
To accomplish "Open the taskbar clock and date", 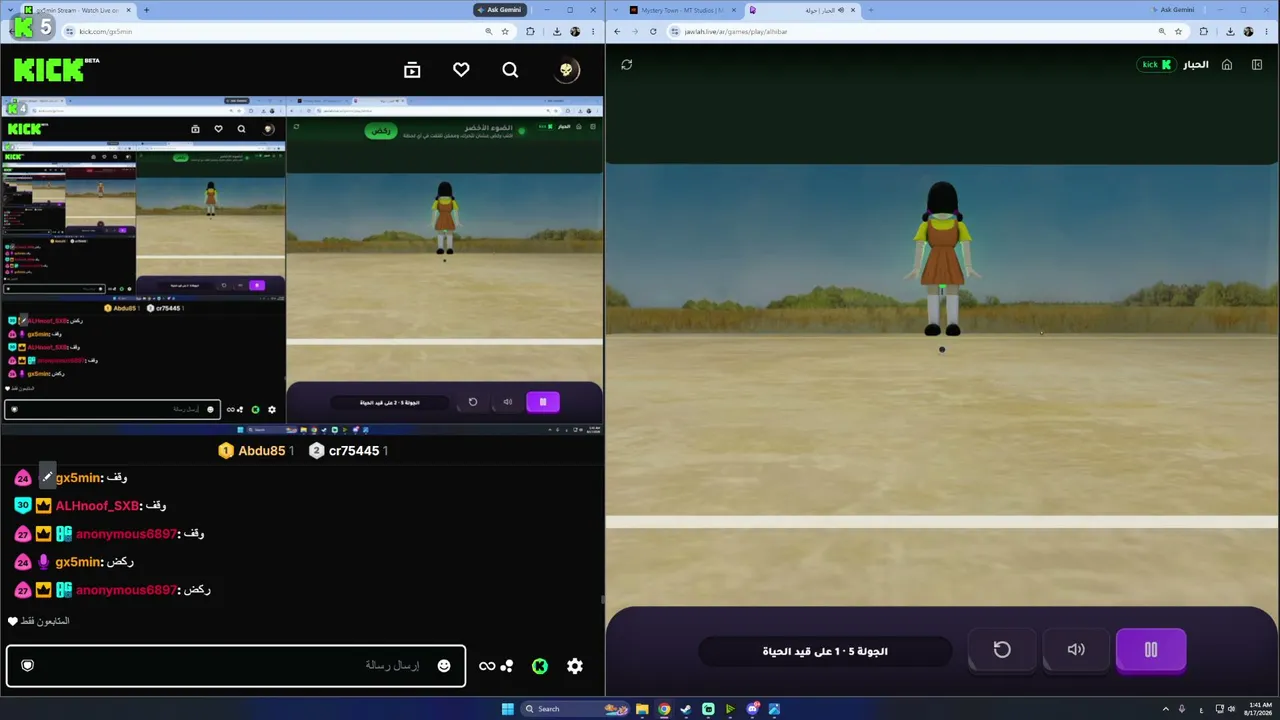I will [x=1257, y=709].
